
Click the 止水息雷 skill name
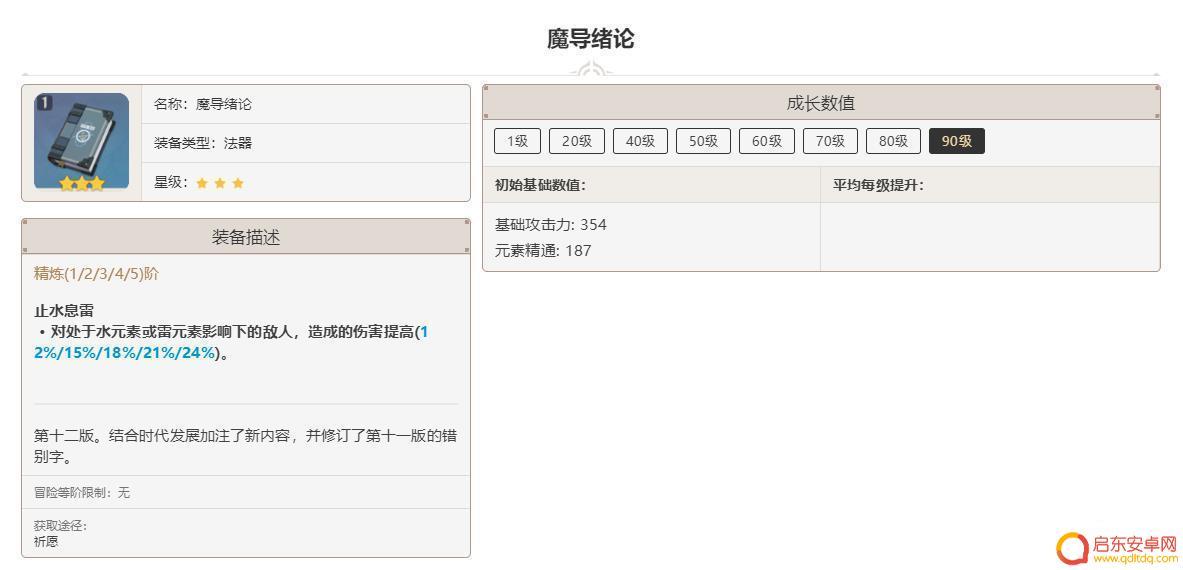coord(64,311)
